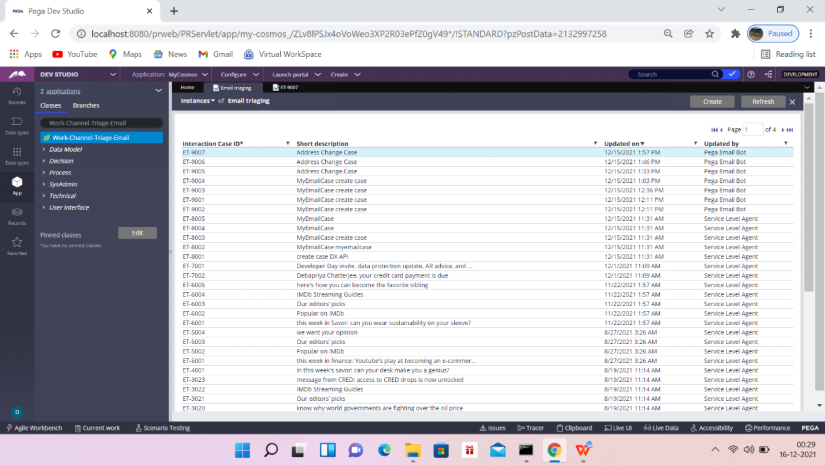Viewport: 825px width, 465px height.
Task: Bookmark page with the star icon
Action: pos(709,34)
